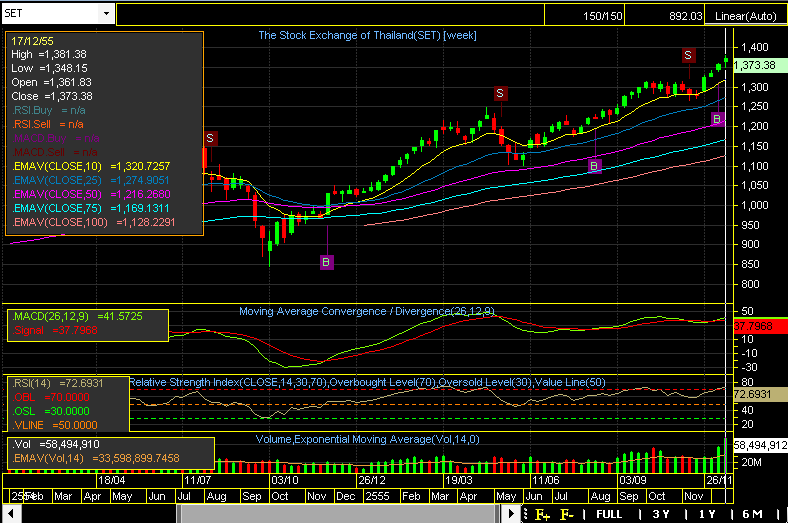Click the .RSI.Sell = n/a legend entry
The width and height of the screenshot is (788, 523).
[x=48, y=125]
